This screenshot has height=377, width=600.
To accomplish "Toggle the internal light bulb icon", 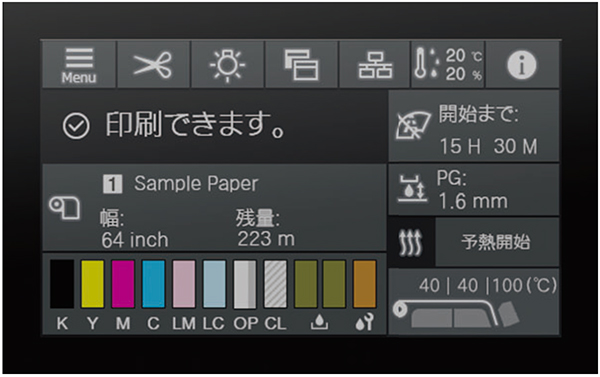I will 227,65.
